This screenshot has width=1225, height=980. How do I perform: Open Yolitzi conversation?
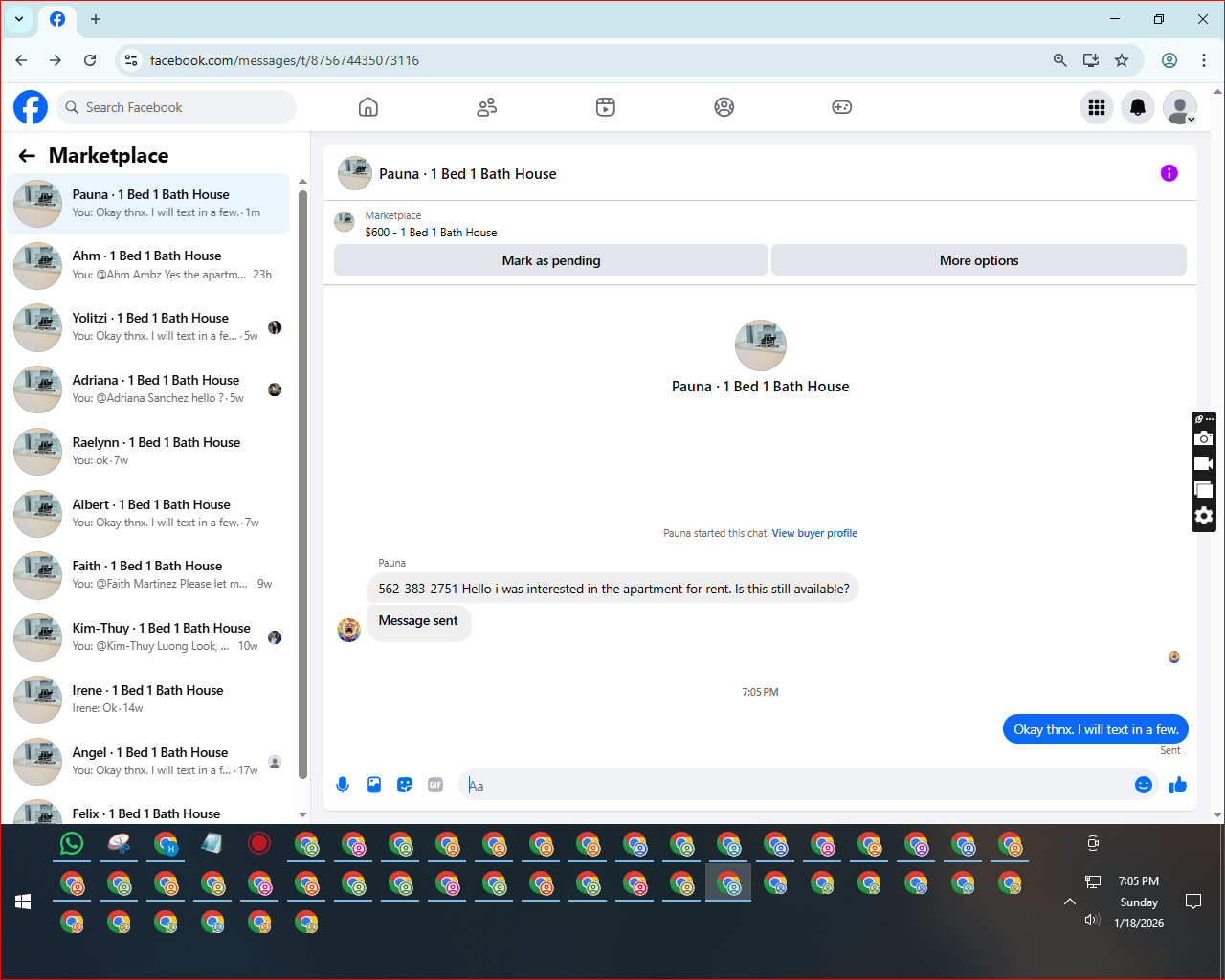(148, 327)
